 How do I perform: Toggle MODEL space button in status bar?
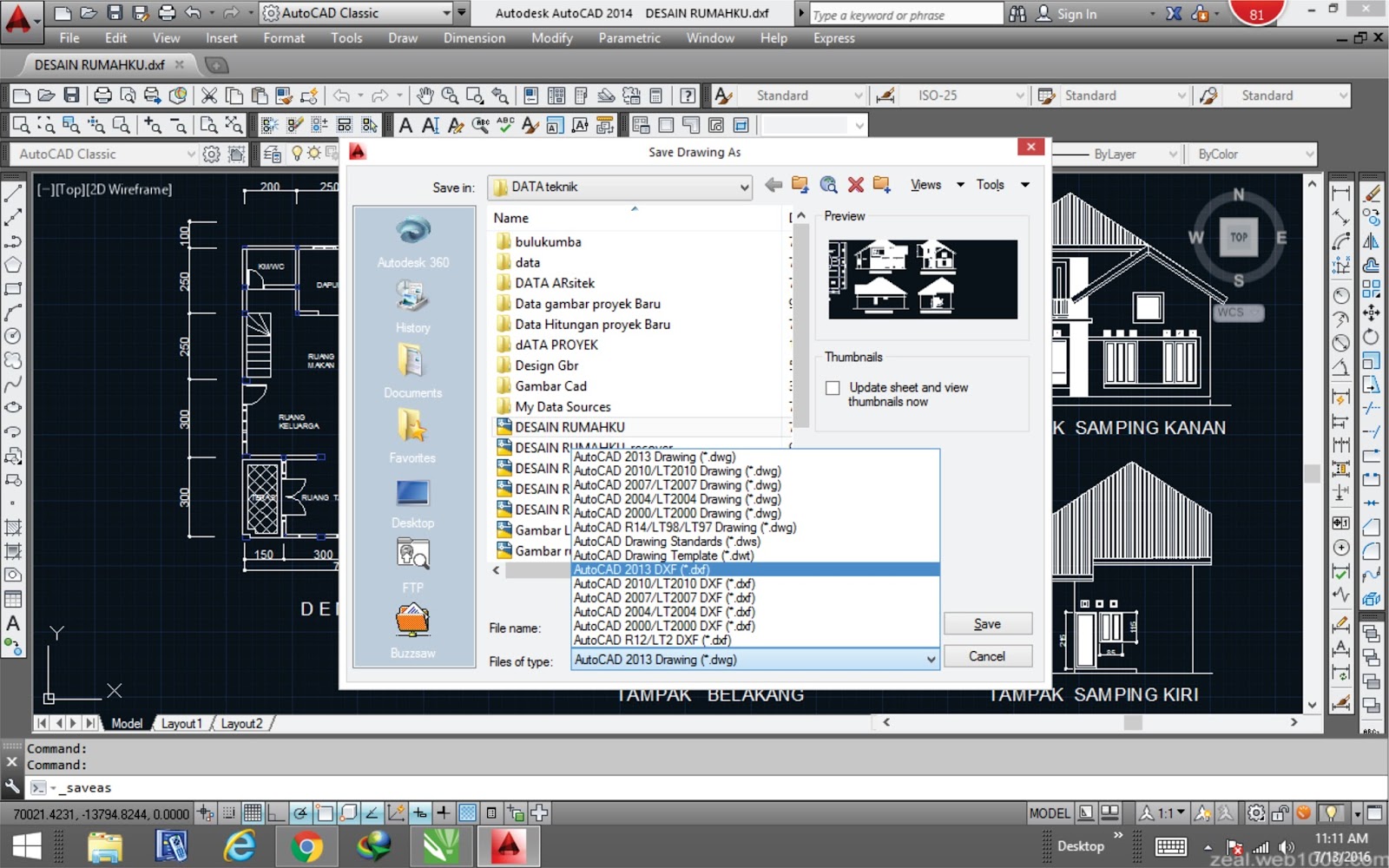click(1050, 813)
